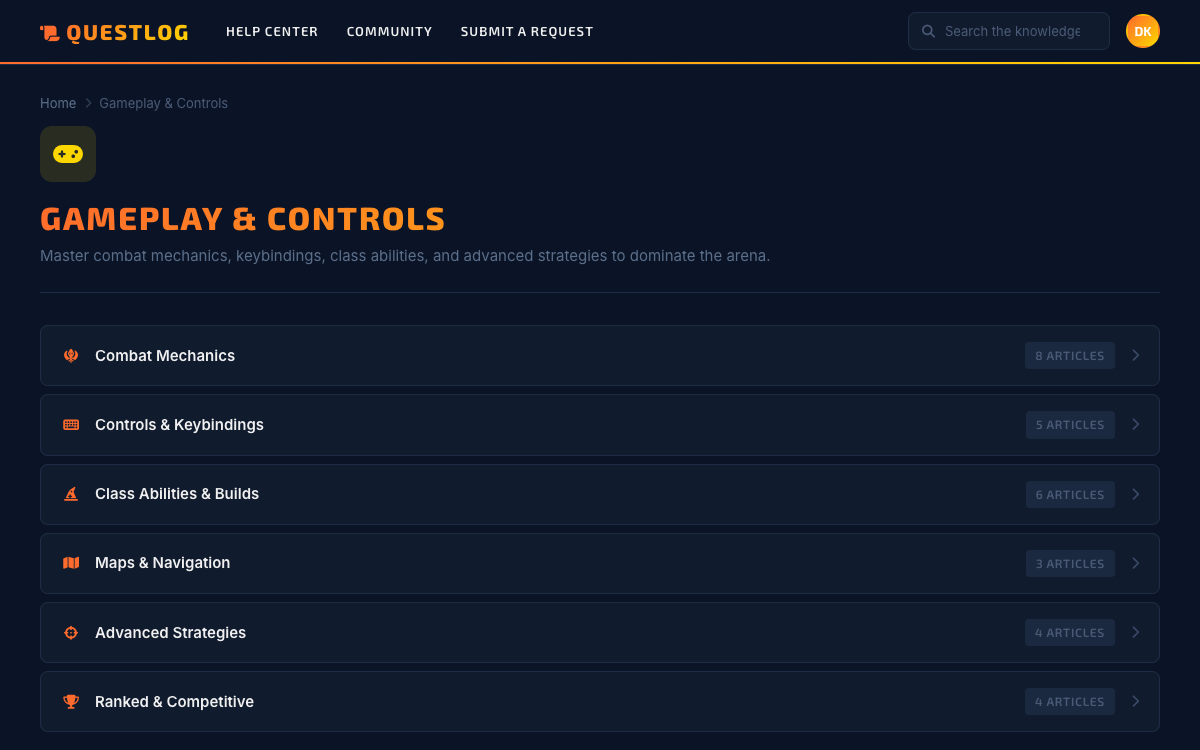
Task: Click the yellow gamepad category icon
Action: (x=68, y=154)
